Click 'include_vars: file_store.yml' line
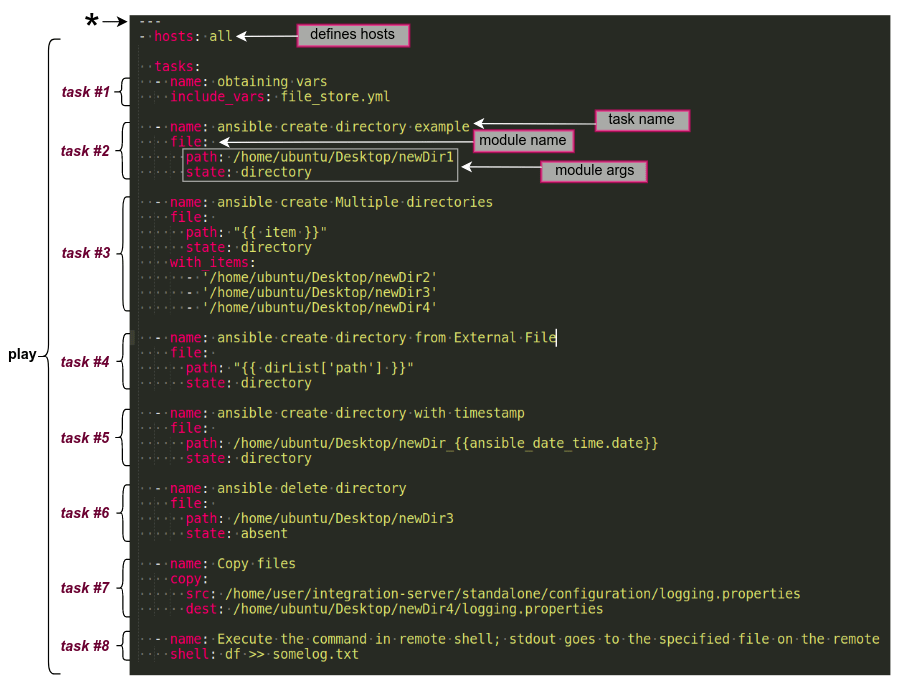Image resolution: width=907 pixels, height=690 pixels. (x=279, y=97)
